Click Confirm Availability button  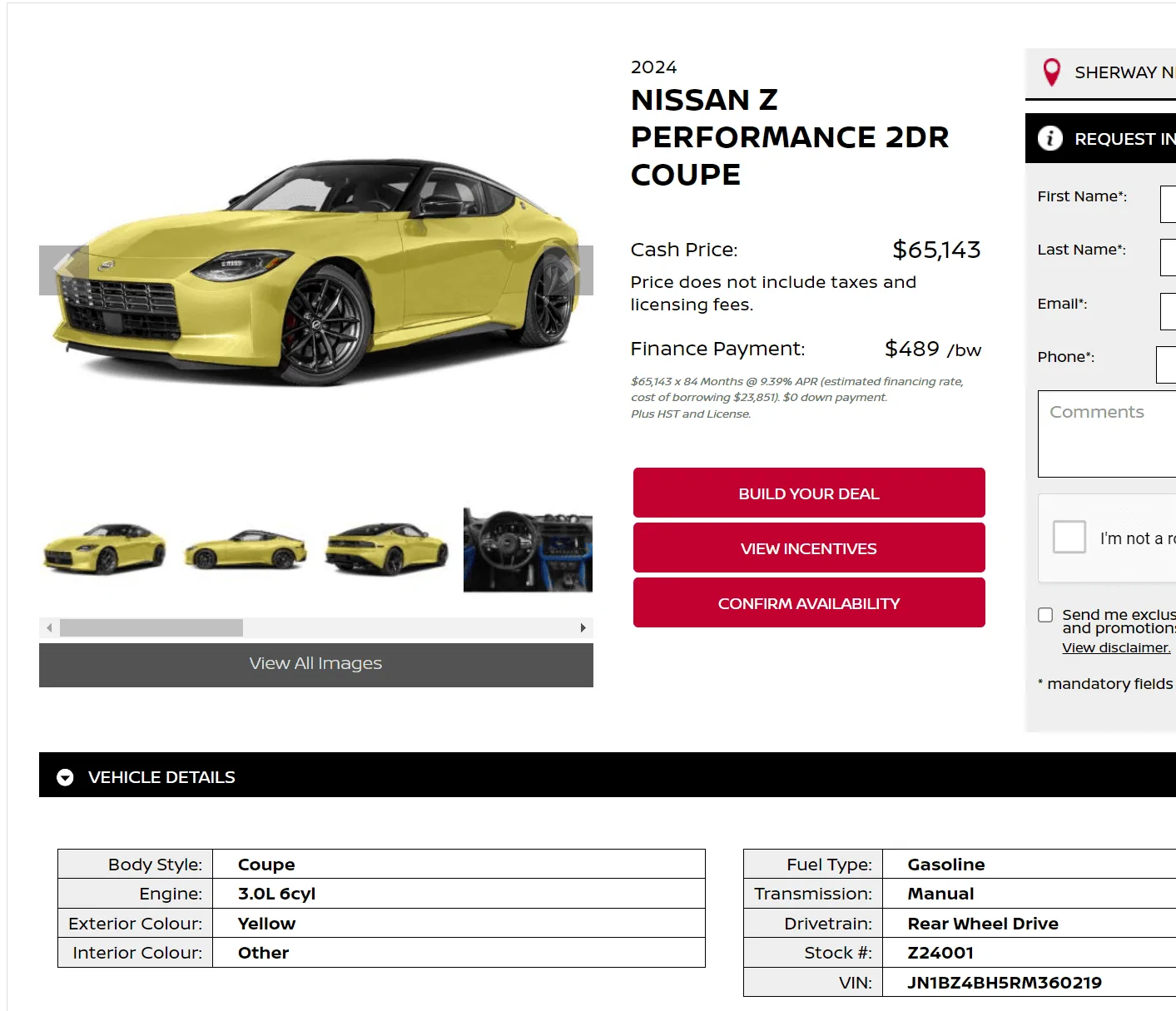click(x=809, y=602)
